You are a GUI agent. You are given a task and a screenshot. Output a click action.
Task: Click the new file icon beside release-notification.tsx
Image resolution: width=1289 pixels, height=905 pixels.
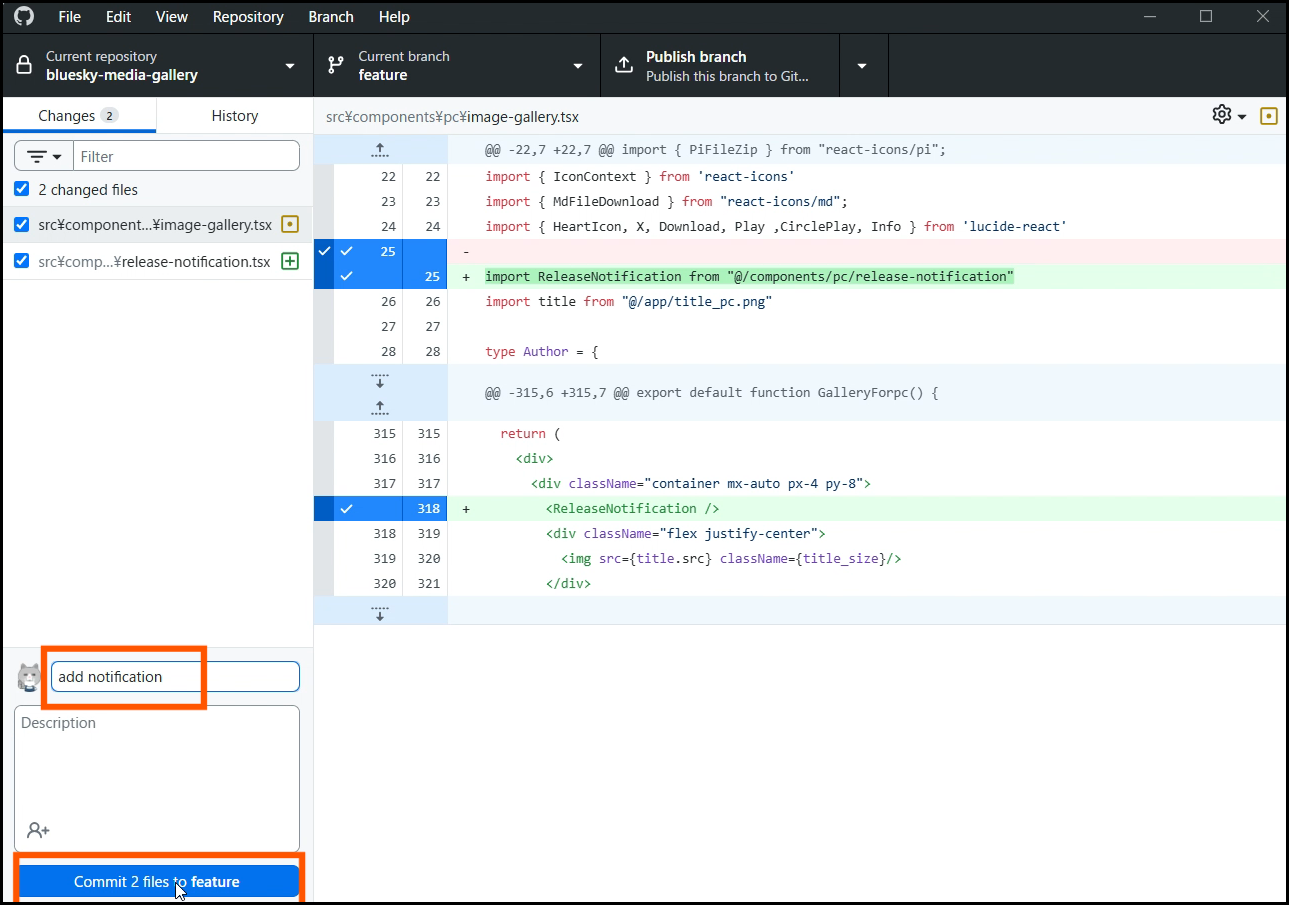[290, 261]
